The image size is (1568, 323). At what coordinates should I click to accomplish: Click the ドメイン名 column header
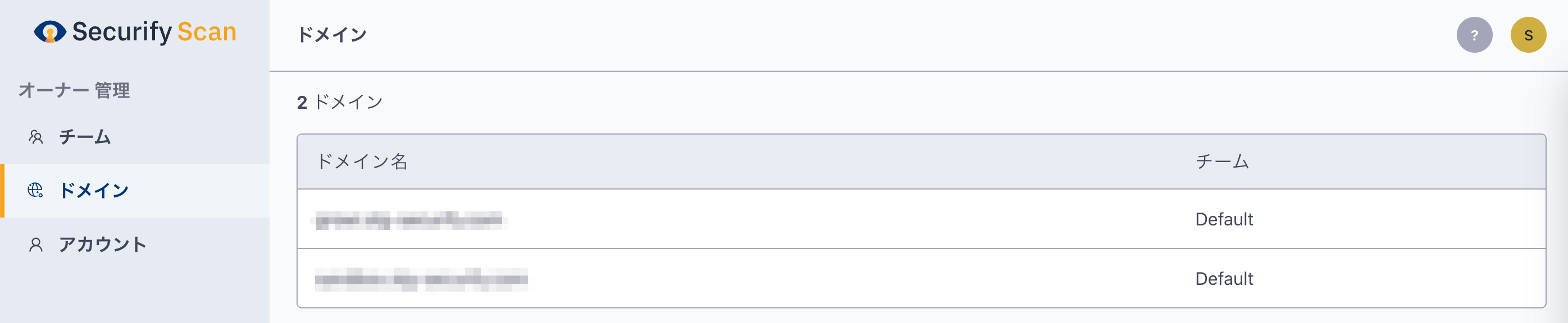(362, 161)
